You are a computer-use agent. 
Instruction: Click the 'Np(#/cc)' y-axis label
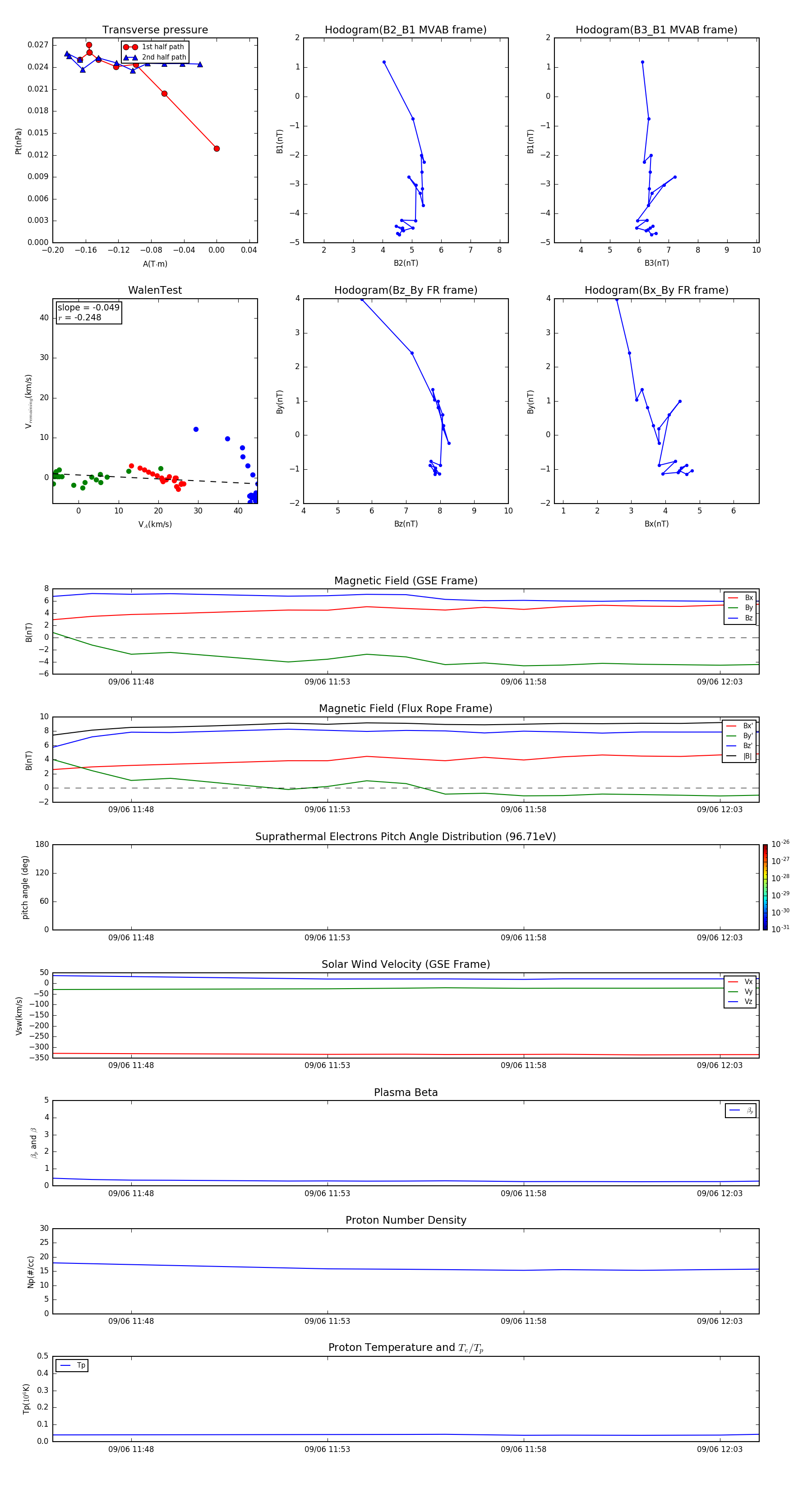click(31, 1272)
